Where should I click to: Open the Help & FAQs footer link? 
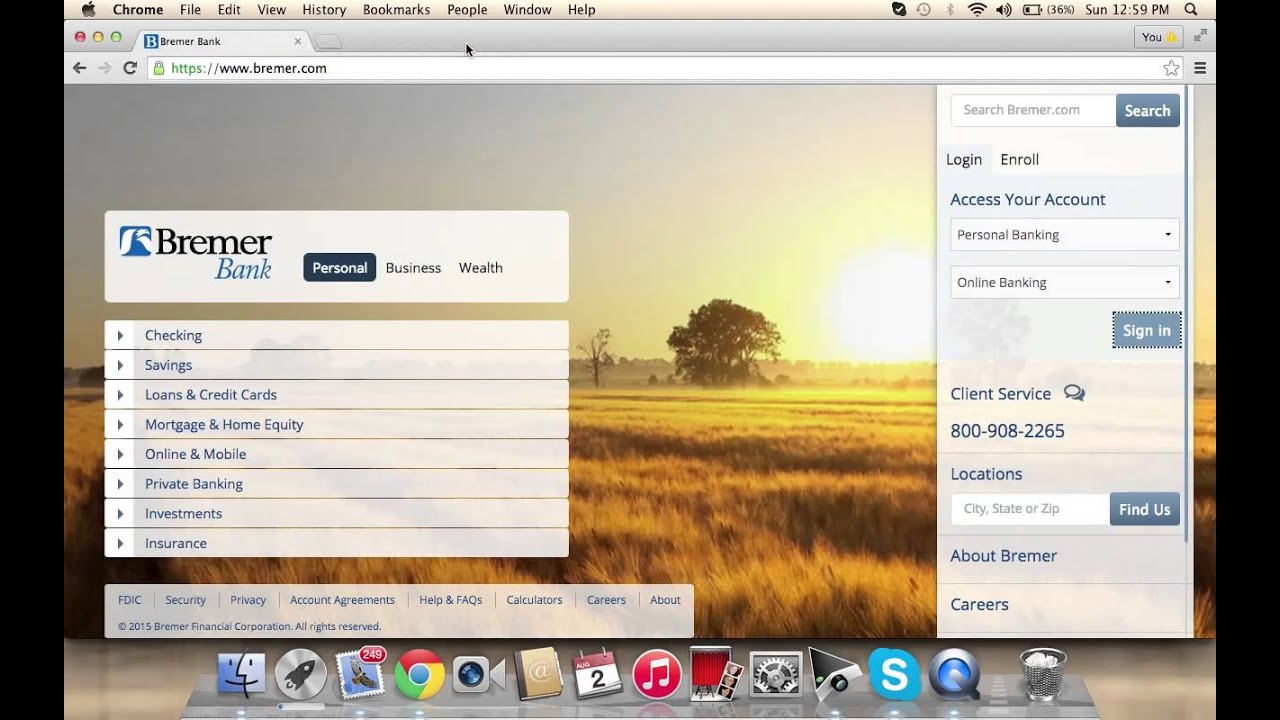450,600
